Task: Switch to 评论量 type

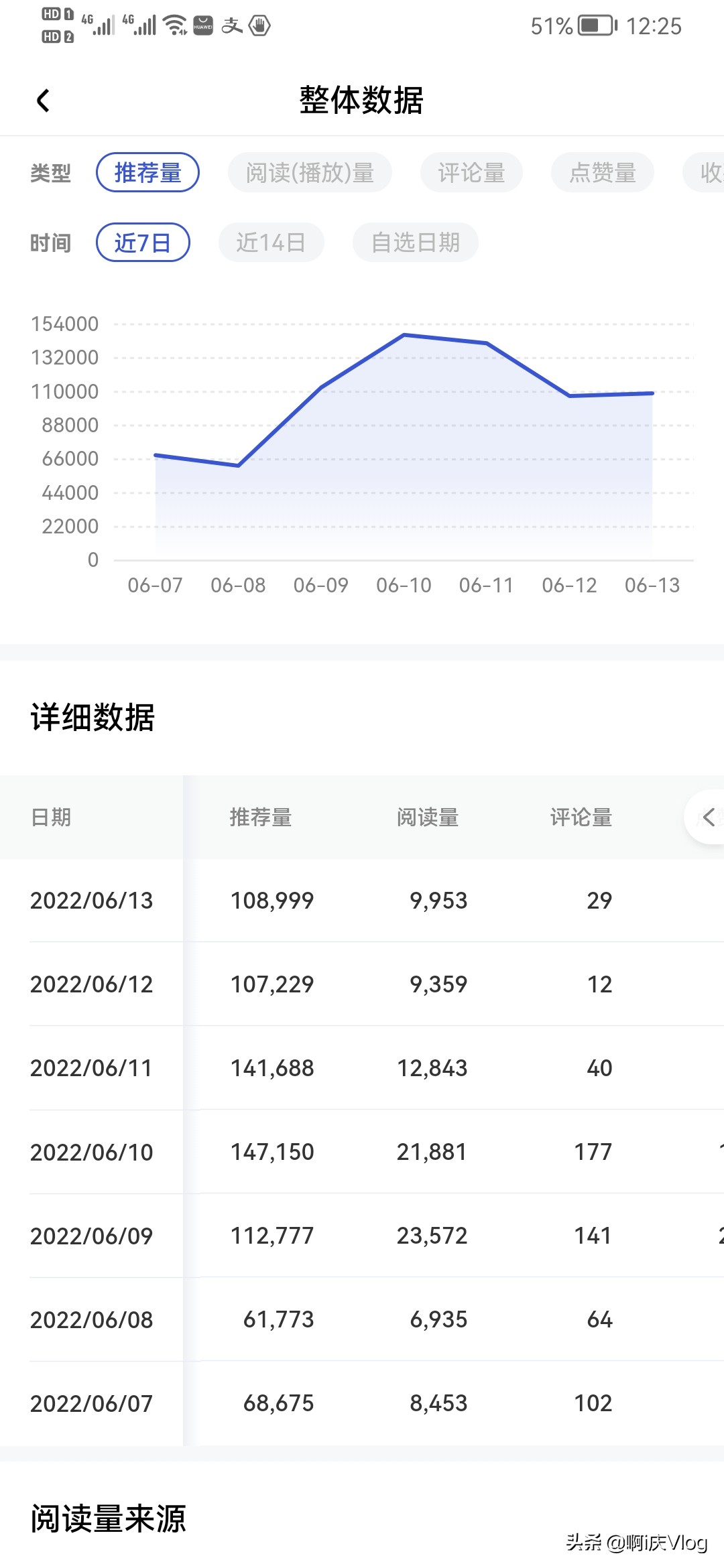Action: click(471, 172)
